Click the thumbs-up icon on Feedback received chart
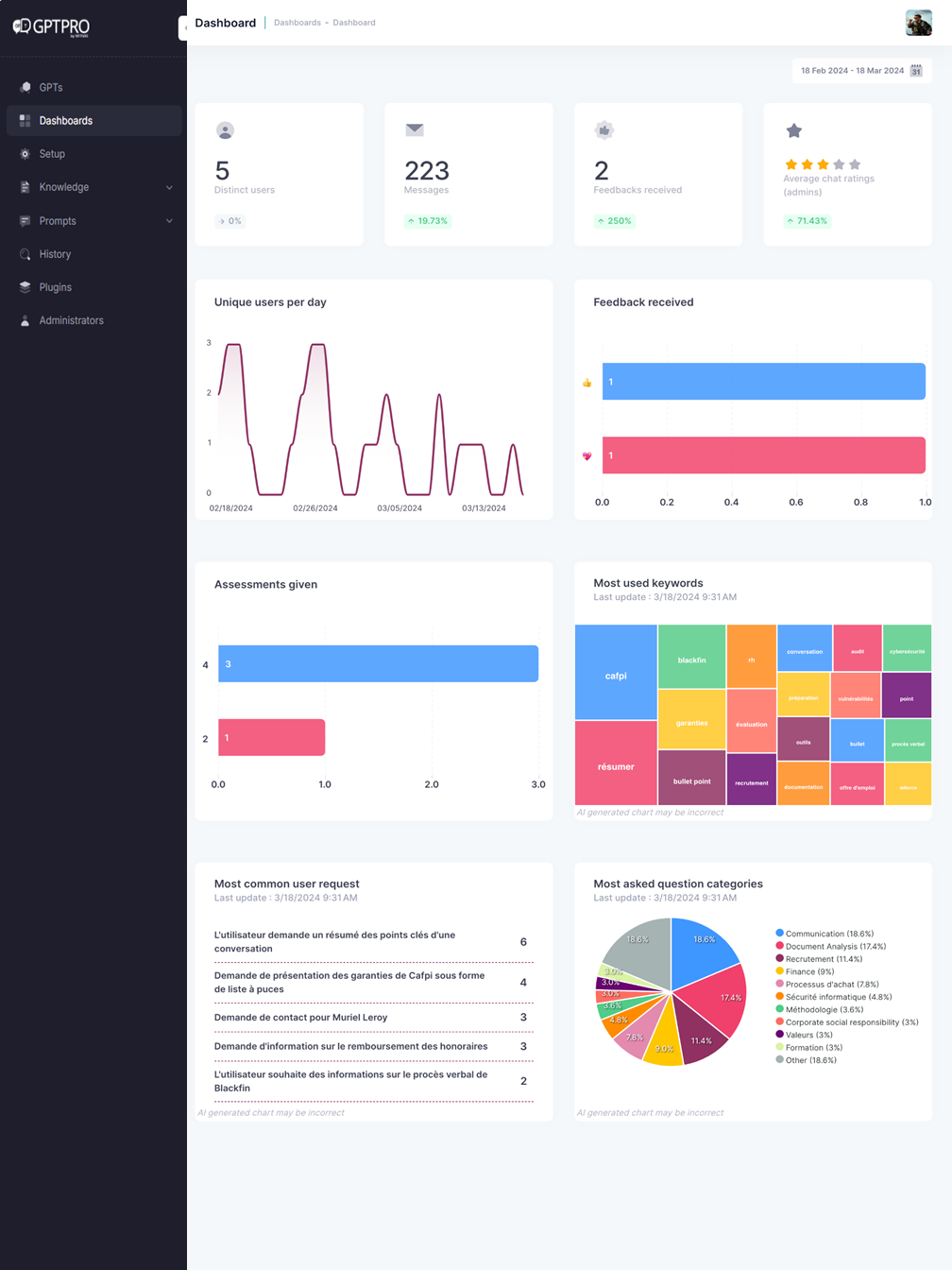952x1270 pixels. pyautogui.click(x=586, y=381)
